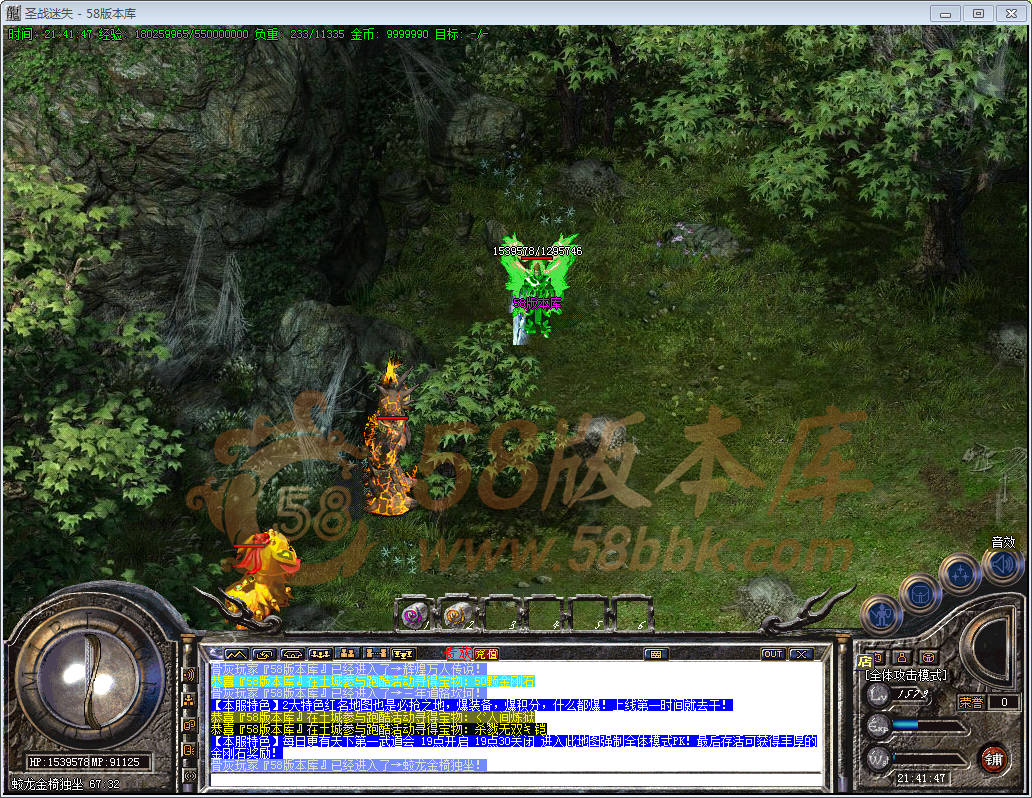Click the 21:41:47 clock in right panel
Screen dimensions: 1032x798
click(x=921, y=778)
